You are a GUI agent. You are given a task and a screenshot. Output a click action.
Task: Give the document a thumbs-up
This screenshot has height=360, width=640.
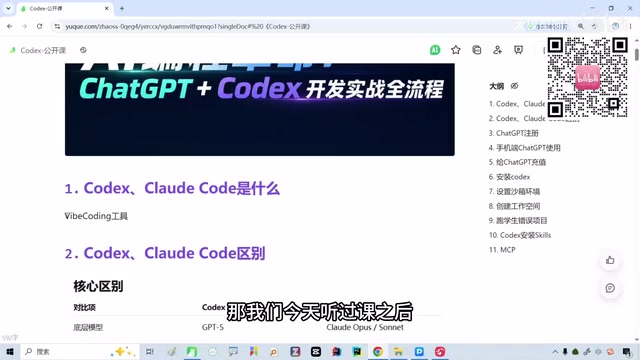tap(610, 260)
